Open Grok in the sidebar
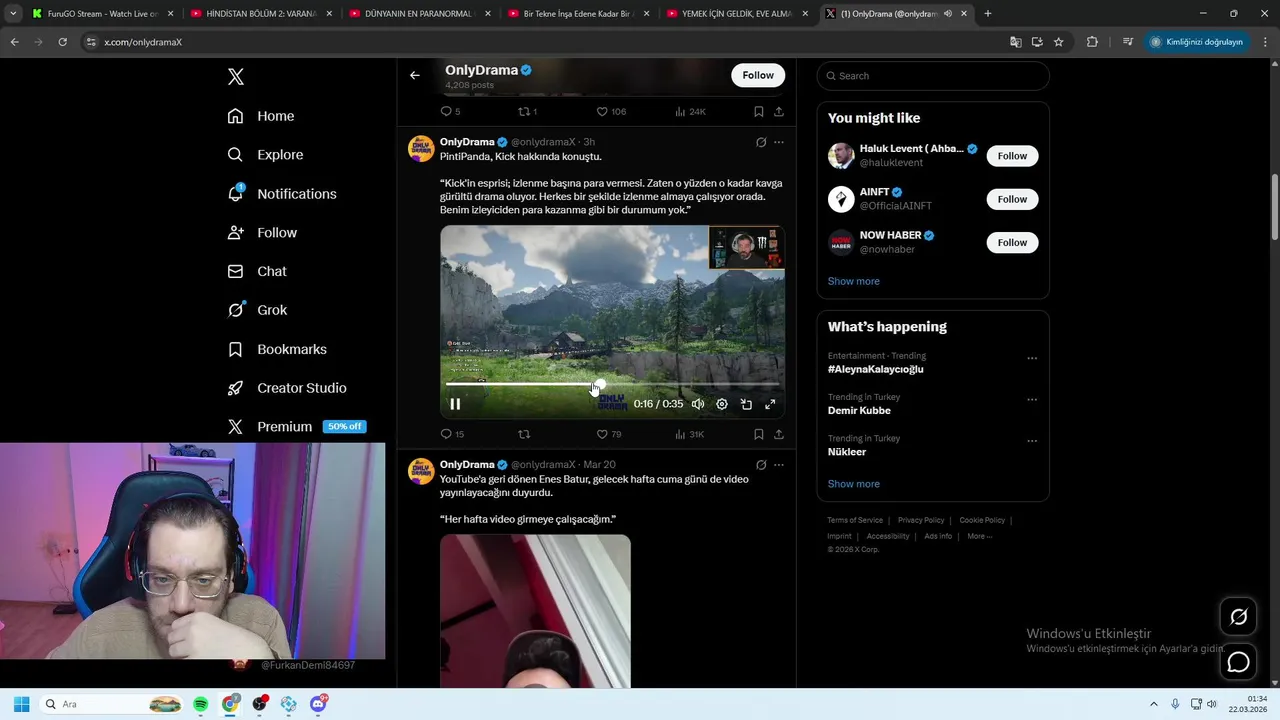Image resolution: width=1280 pixels, height=720 pixels. pyautogui.click(x=257, y=310)
